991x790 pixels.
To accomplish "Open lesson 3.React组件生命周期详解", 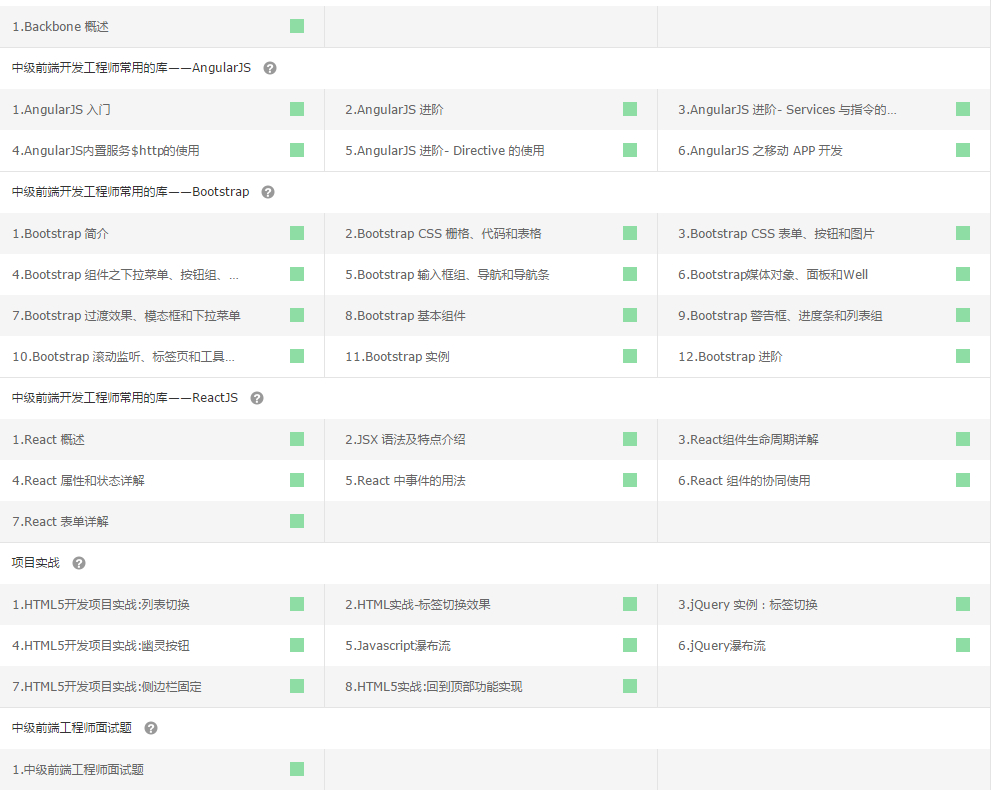I will pos(748,440).
